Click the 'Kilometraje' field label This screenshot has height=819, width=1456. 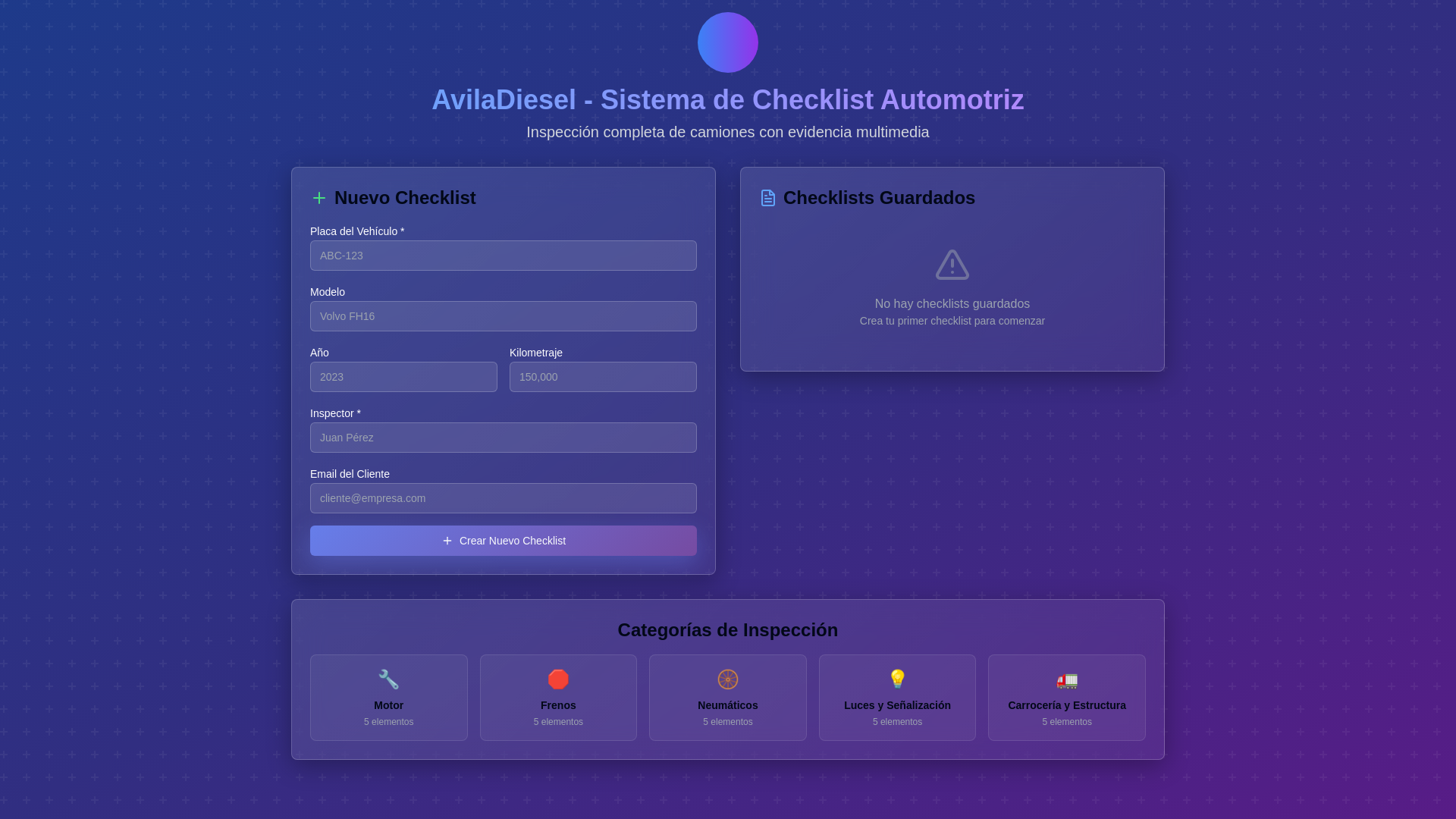(x=536, y=353)
